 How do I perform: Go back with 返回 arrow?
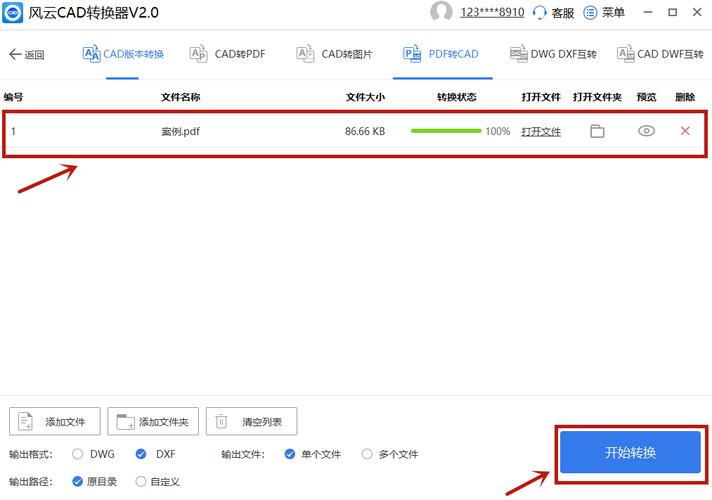[x=26, y=54]
